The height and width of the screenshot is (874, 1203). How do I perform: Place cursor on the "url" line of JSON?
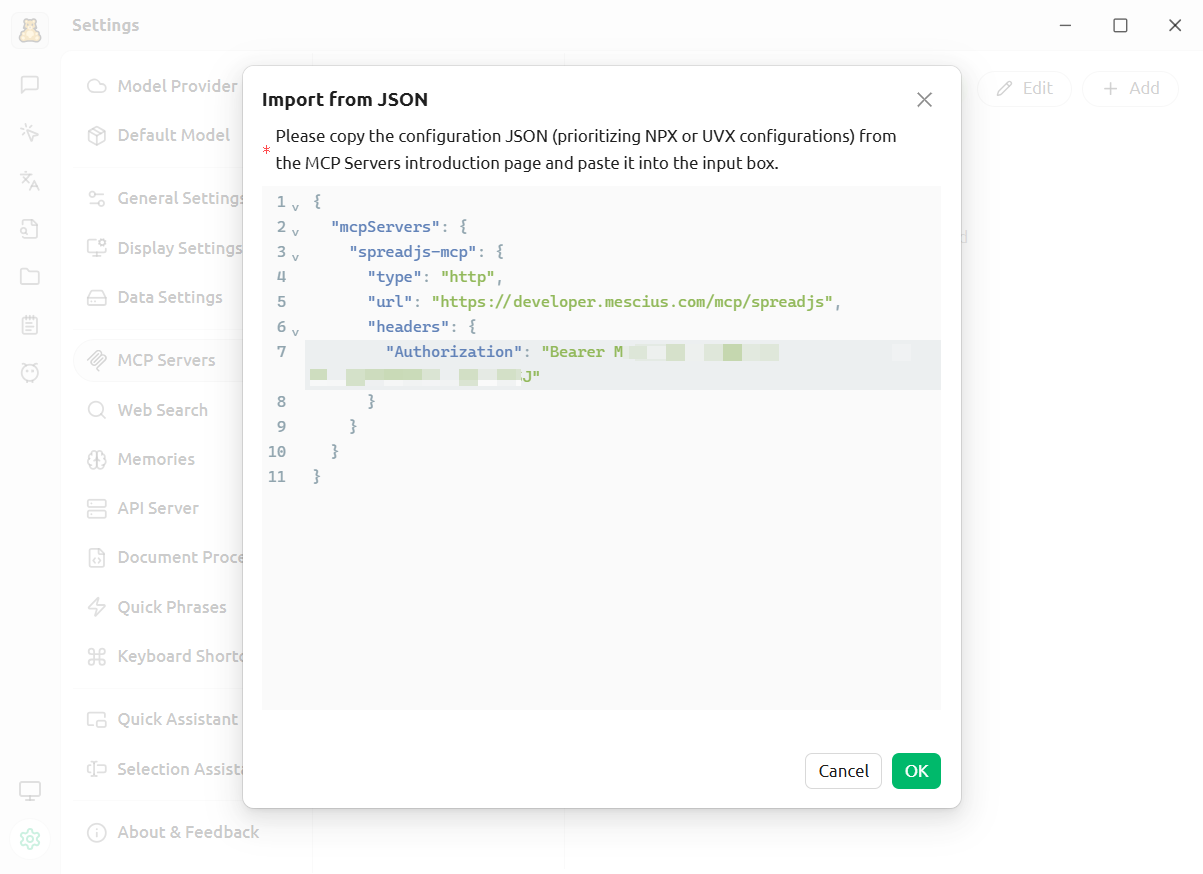tap(604, 302)
